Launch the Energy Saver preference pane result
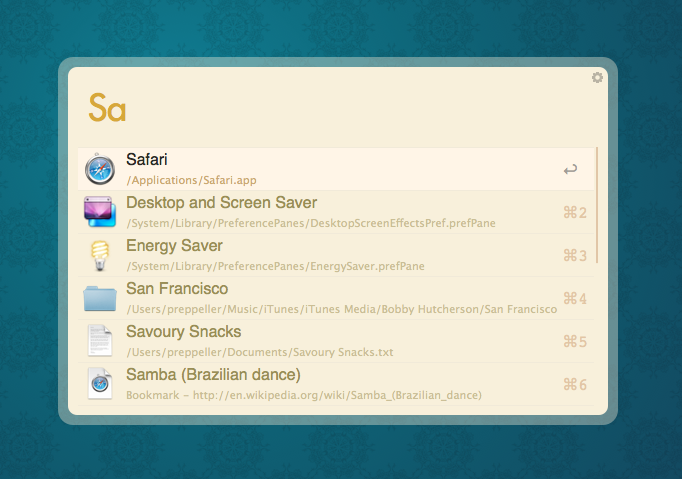682x479 pixels. coord(174,246)
